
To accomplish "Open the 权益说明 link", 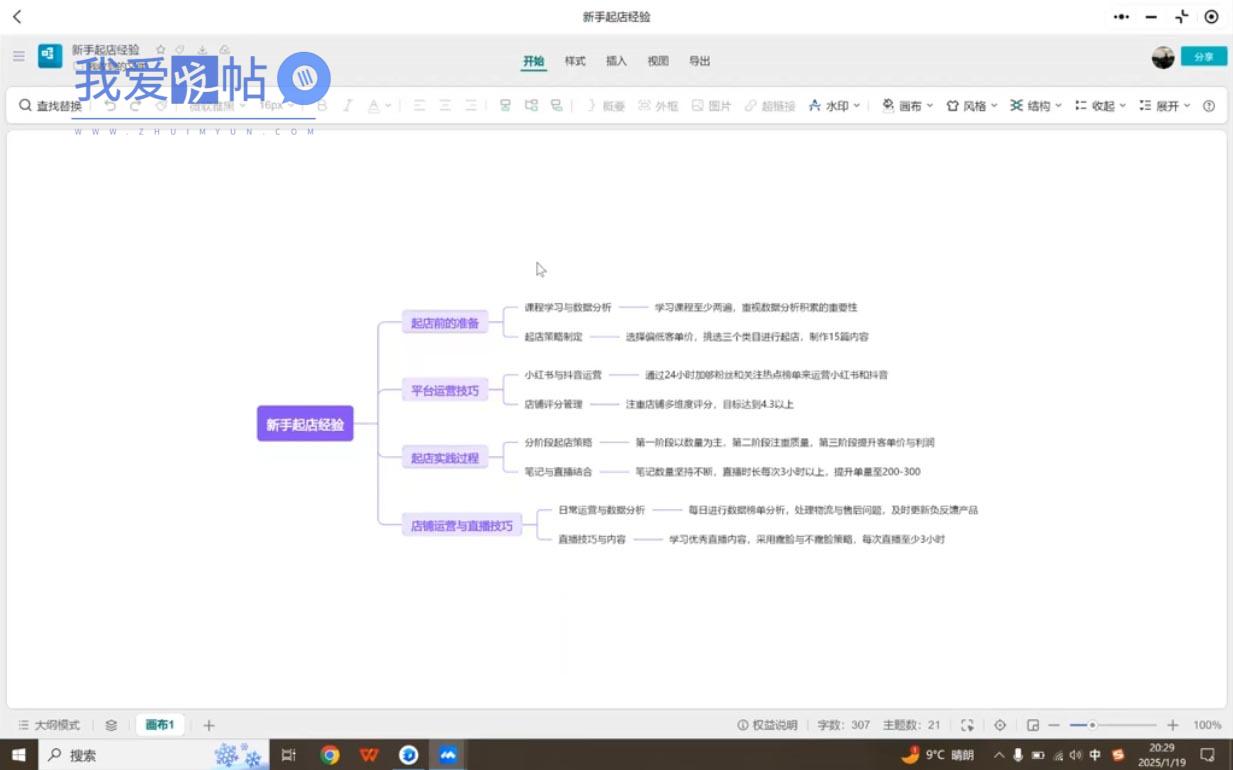I will (x=767, y=725).
